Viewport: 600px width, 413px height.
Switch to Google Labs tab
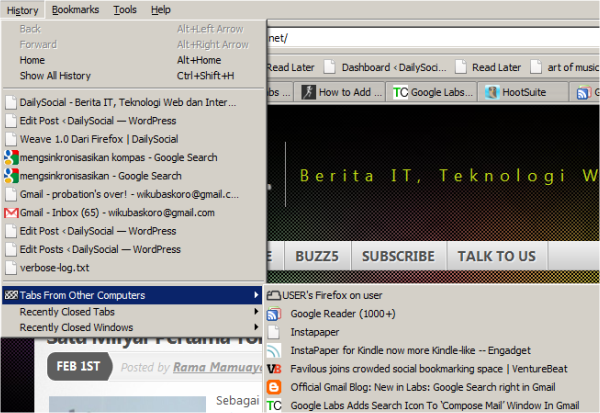(x=432, y=92)
